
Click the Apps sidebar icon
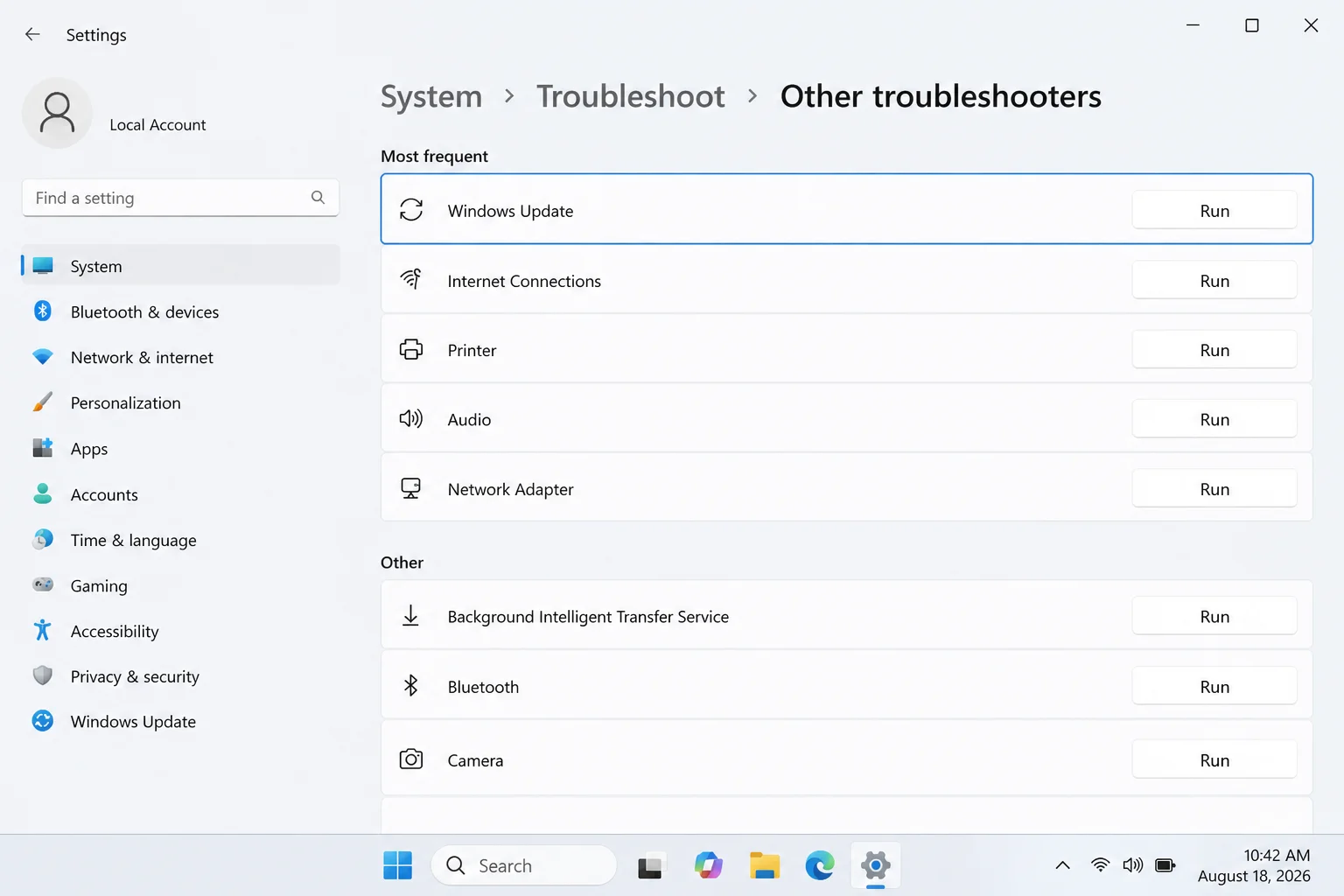click(x=43, y=448)
